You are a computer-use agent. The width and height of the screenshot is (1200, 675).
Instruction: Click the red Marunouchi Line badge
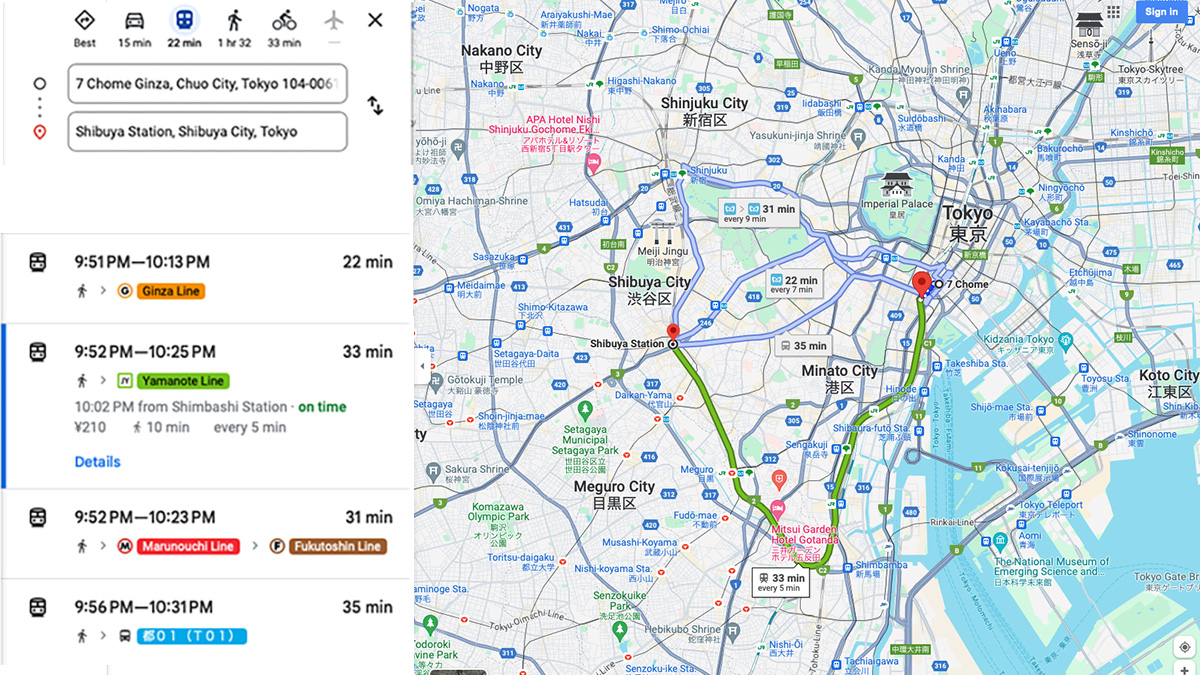[187, 546]
